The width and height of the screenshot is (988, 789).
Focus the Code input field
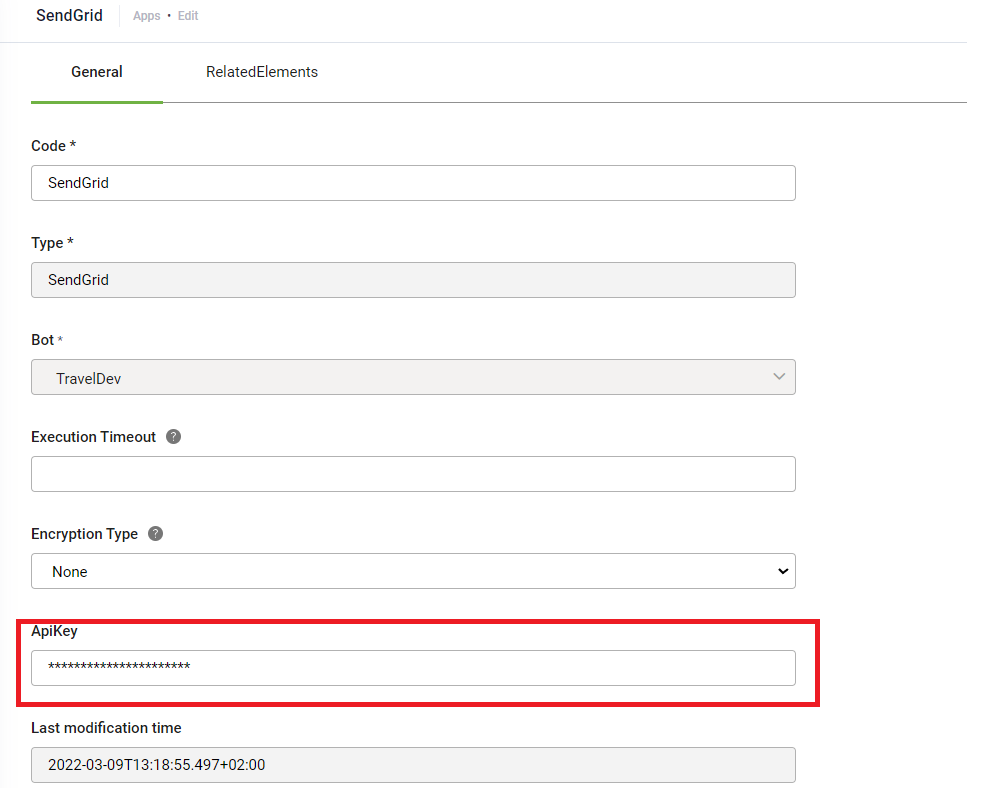tap(413, 183)
